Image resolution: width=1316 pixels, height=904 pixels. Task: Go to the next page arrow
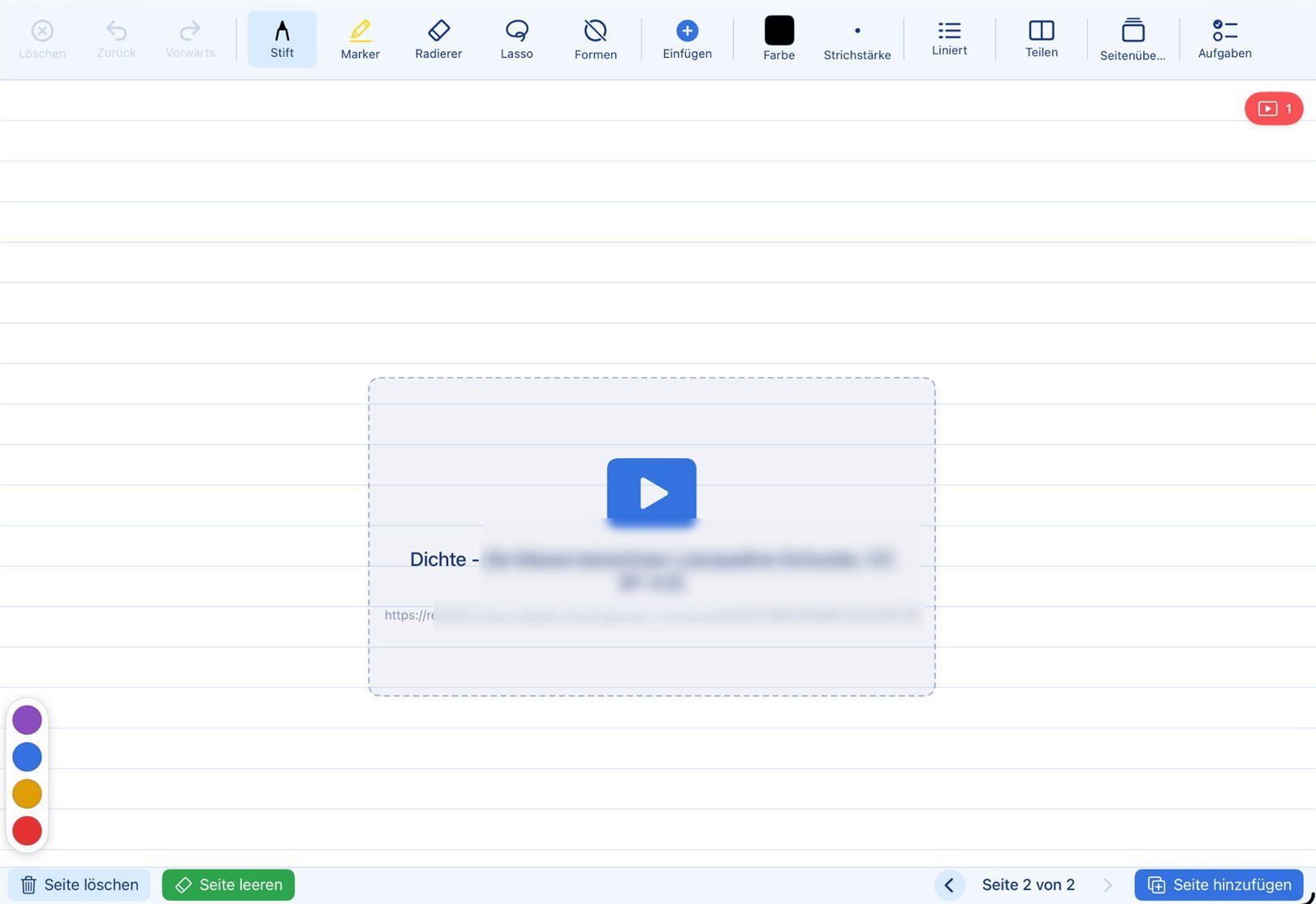point(1108,885)
